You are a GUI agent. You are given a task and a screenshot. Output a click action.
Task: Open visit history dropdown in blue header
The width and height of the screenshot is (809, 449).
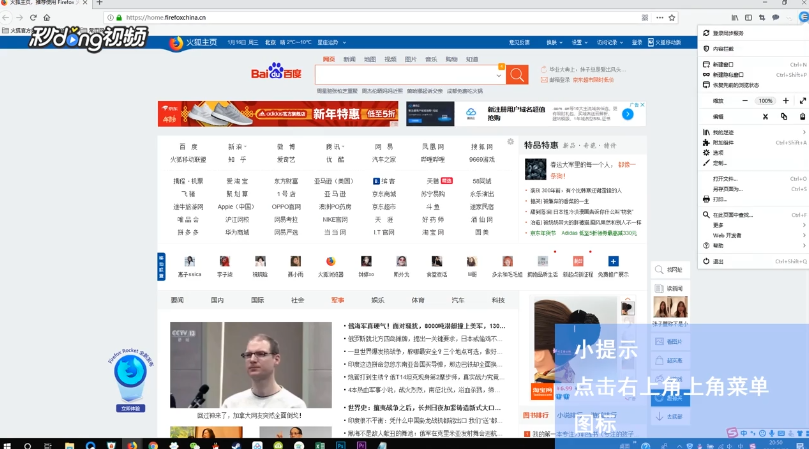610,43
